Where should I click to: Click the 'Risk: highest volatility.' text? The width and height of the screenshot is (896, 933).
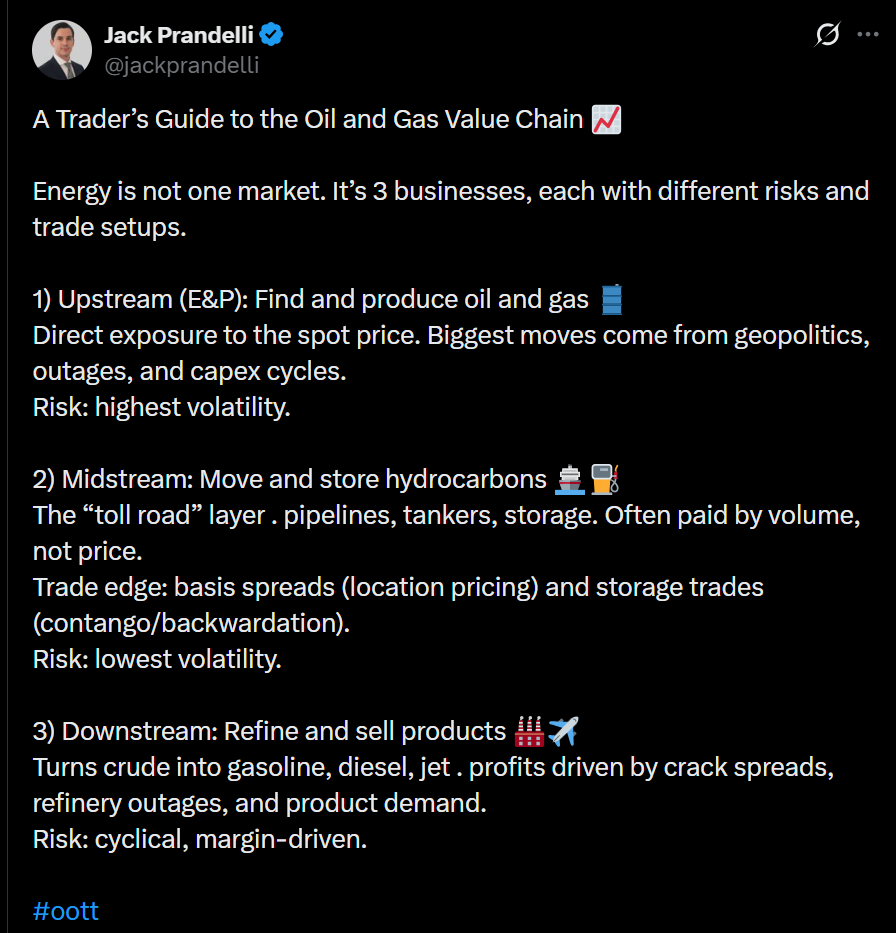tap(161, 407)
